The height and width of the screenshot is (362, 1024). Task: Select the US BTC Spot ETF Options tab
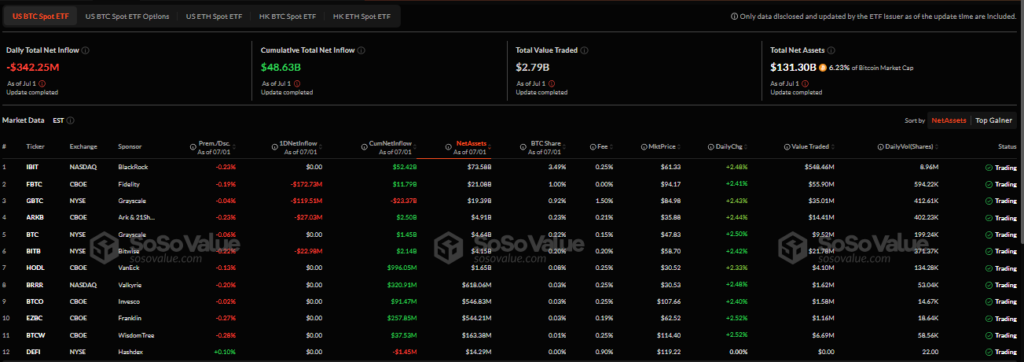click(x=127, y=16)
